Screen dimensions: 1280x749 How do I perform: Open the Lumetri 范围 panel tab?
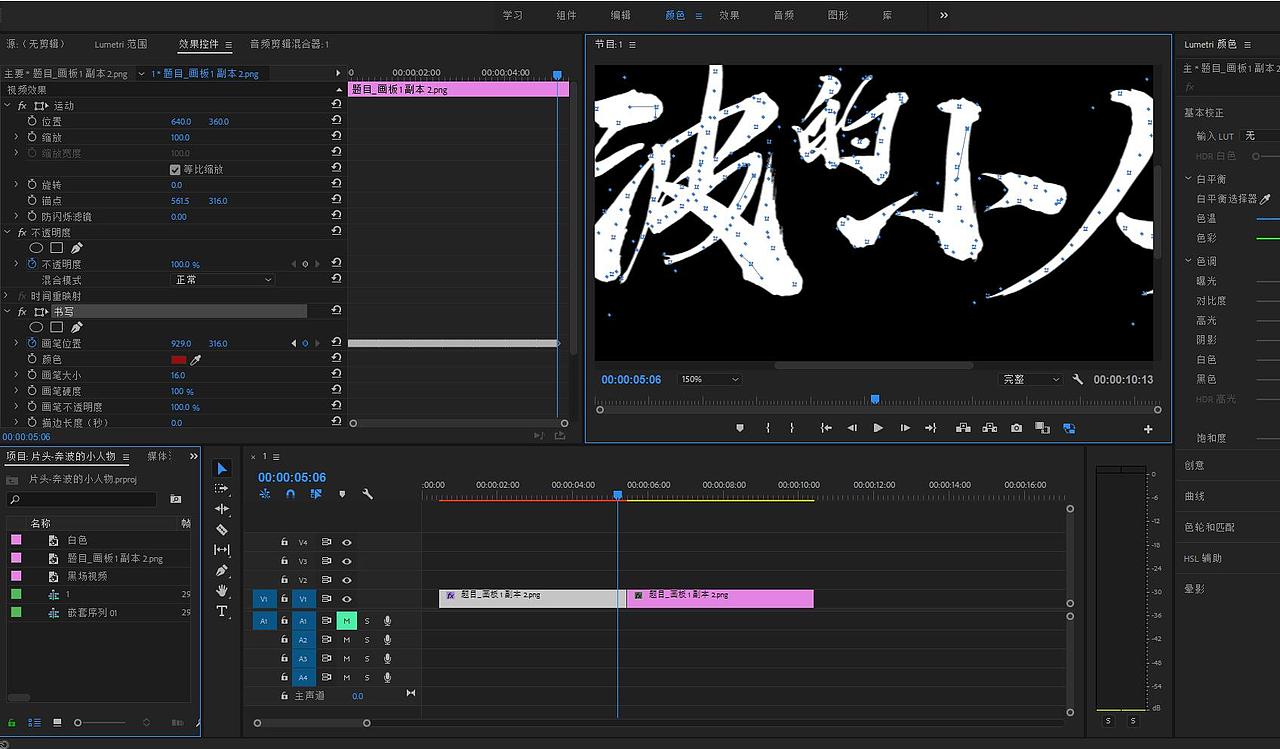pos(121,44)
